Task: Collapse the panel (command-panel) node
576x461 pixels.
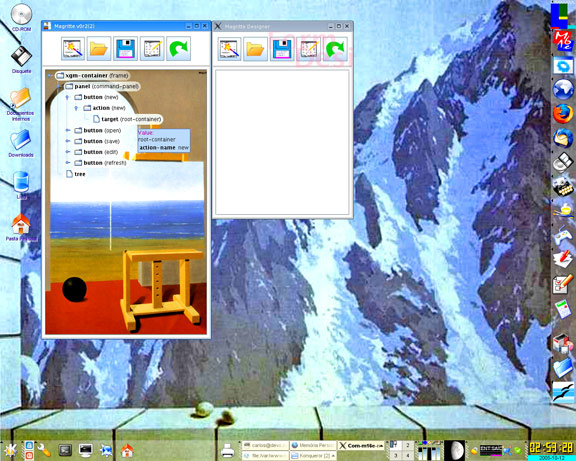Action: pos(58,86)
